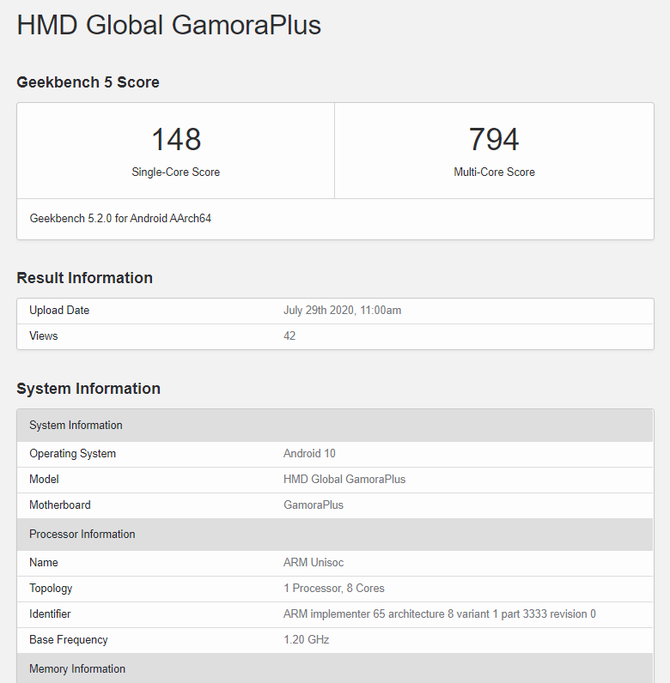
Task: Select the 1.20 GHz value
Action: pos(306,639)
